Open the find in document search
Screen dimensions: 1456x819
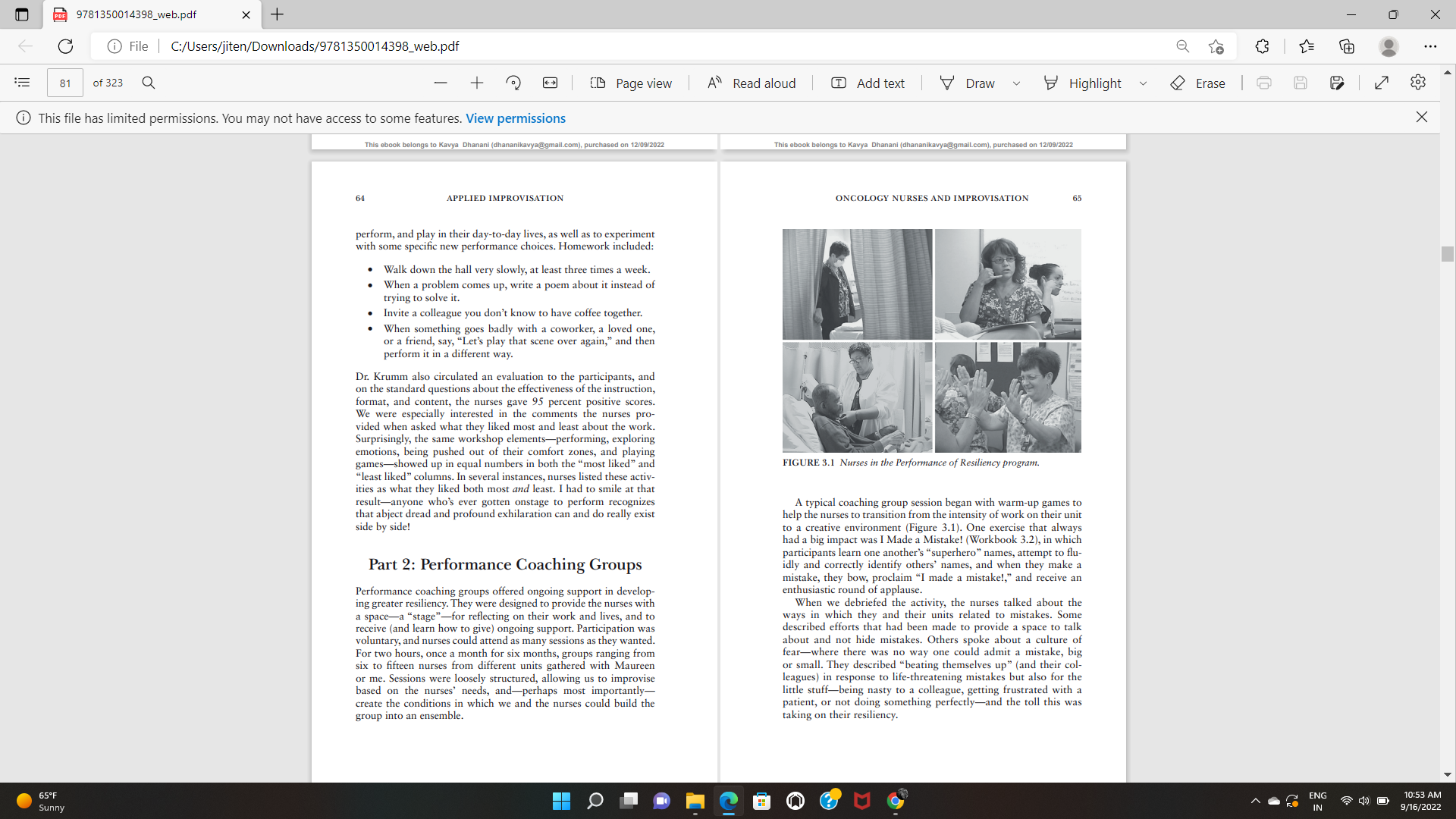pos(149,83)
